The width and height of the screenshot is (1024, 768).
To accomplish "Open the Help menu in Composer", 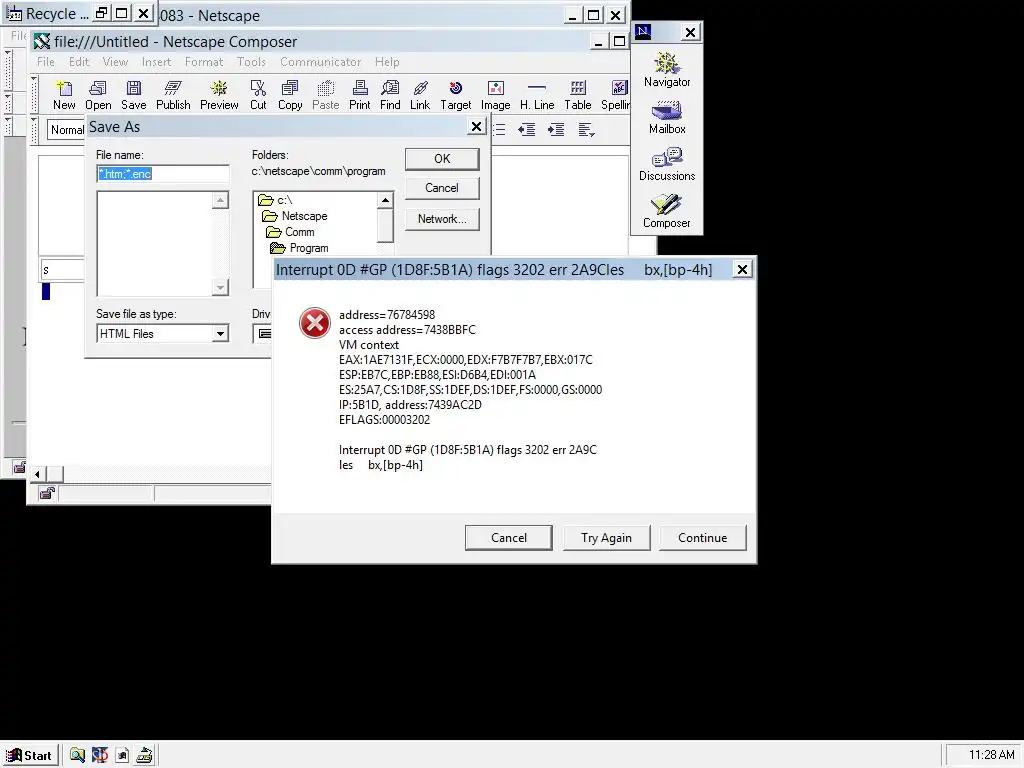I will [x=387, y=62].
